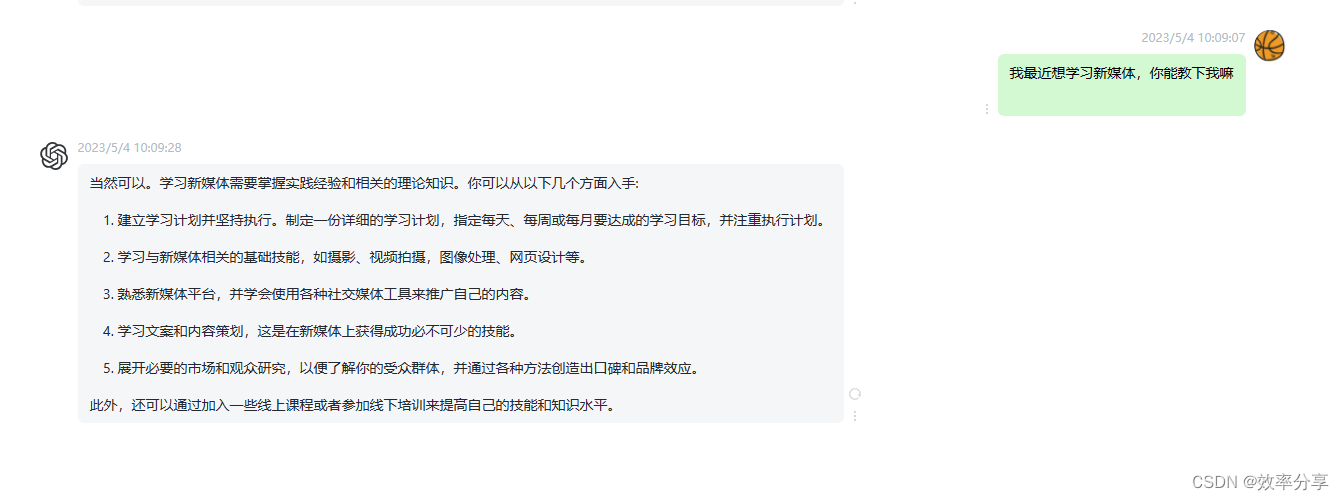1344x500 pixels.
Task: Select list item 1 about 建立学习计划
Action: (464, 220)
